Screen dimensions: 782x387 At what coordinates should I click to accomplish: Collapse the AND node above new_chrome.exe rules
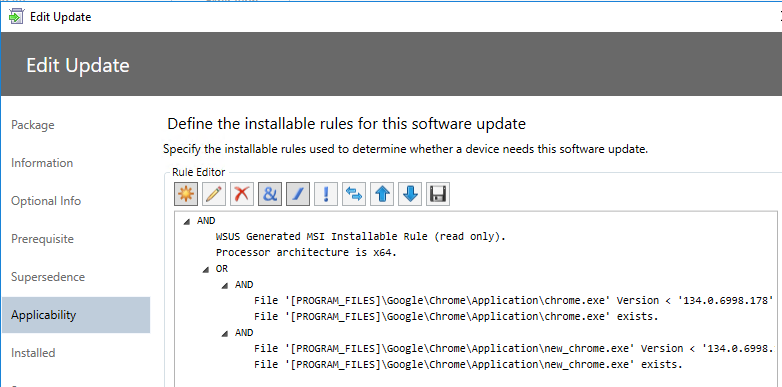[x=225, y=334]
